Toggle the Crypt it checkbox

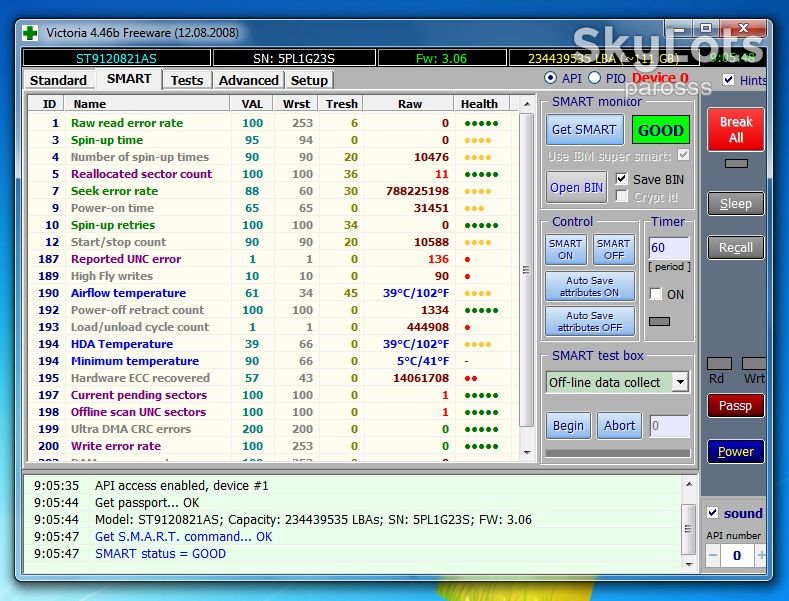tap(621, 196)
